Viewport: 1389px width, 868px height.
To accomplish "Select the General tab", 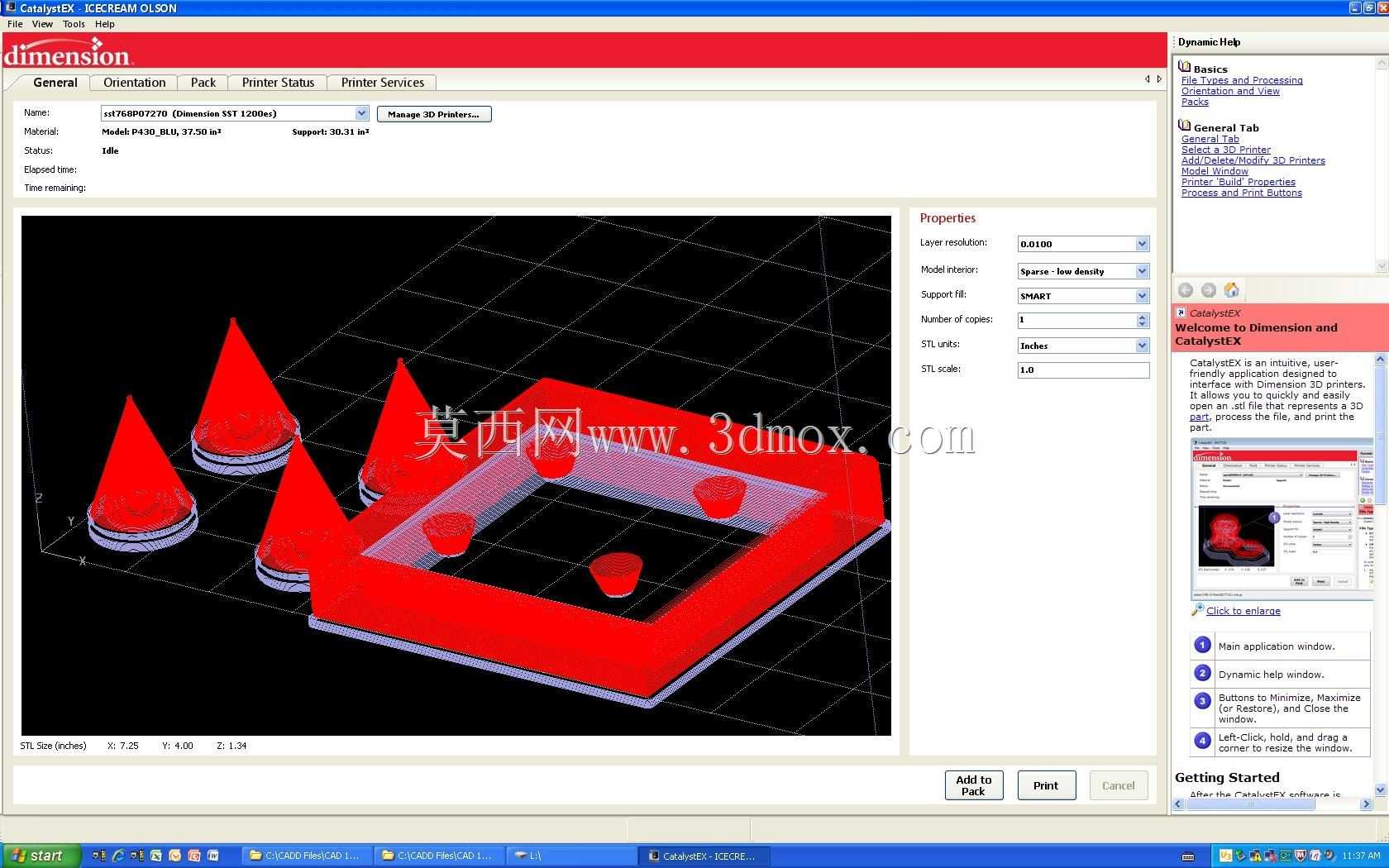I will click(55, 83).
